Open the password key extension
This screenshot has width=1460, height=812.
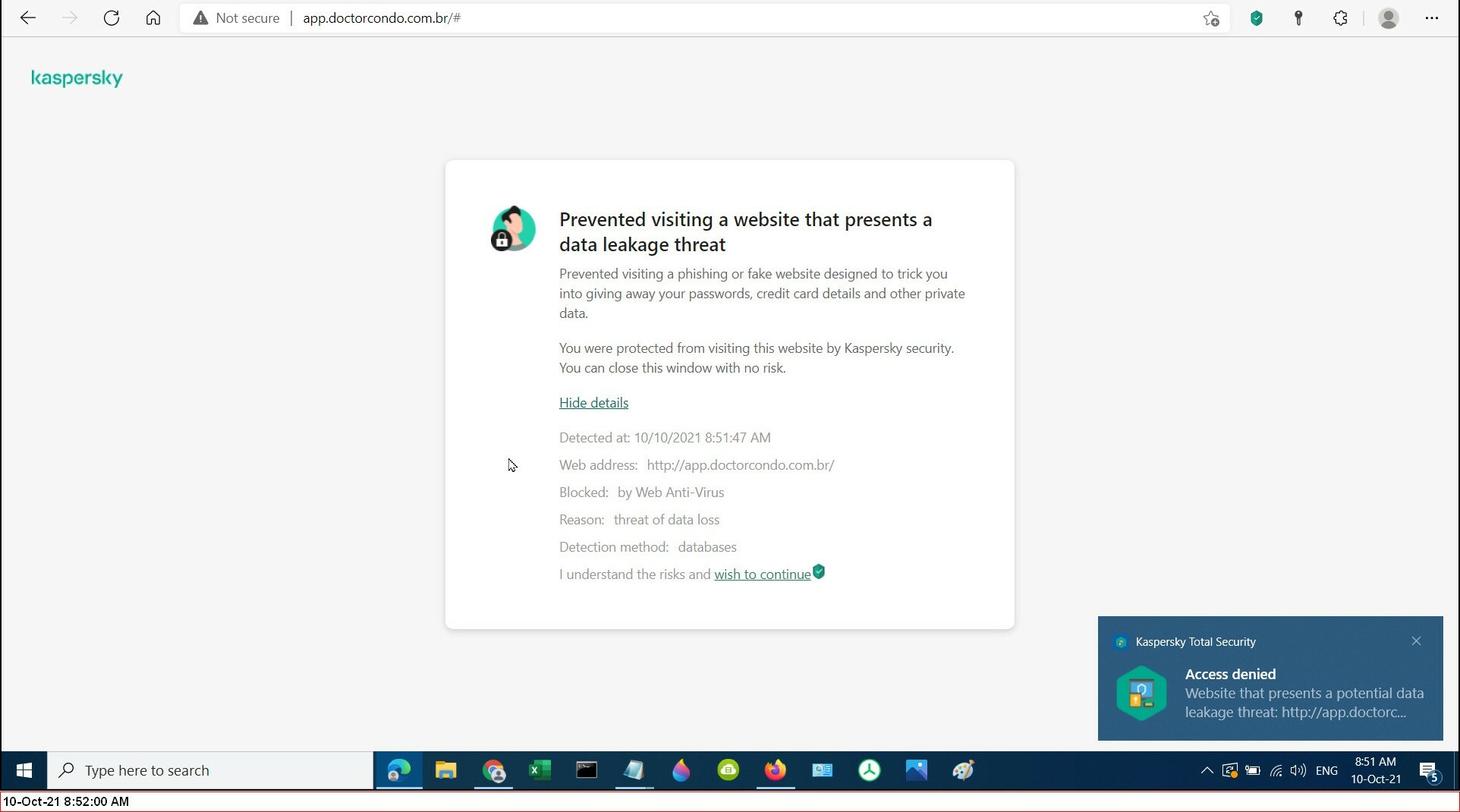click(x=1298, y=19)
